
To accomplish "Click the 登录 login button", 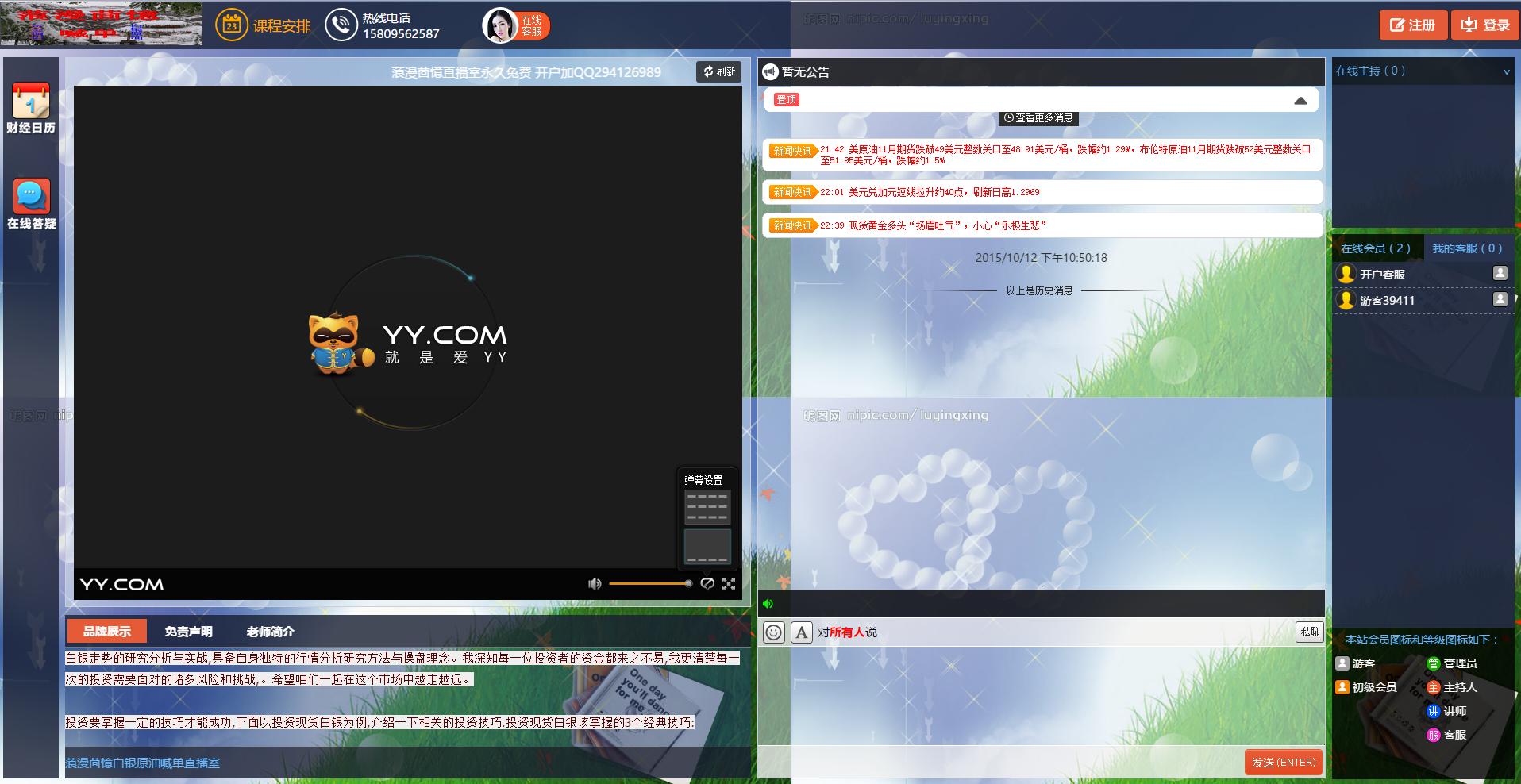I will (x=1485, y=25).
